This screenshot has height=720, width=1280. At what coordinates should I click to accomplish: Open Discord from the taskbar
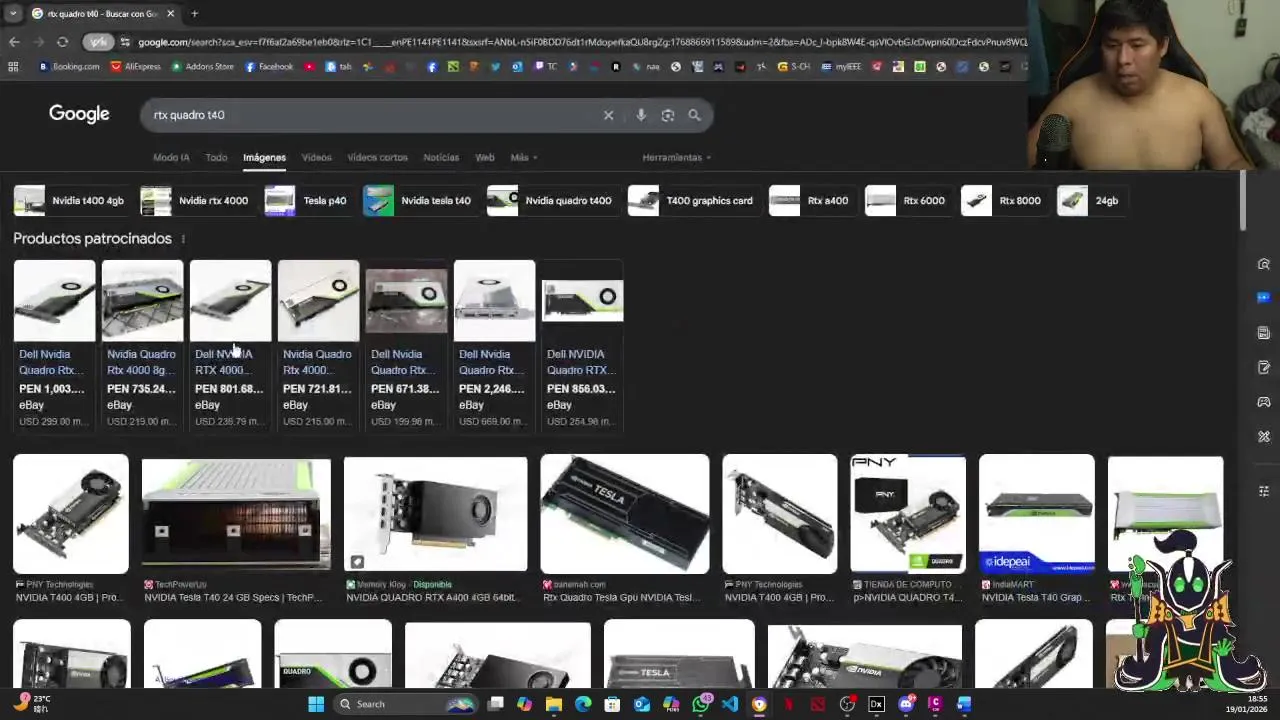(x=906, y=704)
